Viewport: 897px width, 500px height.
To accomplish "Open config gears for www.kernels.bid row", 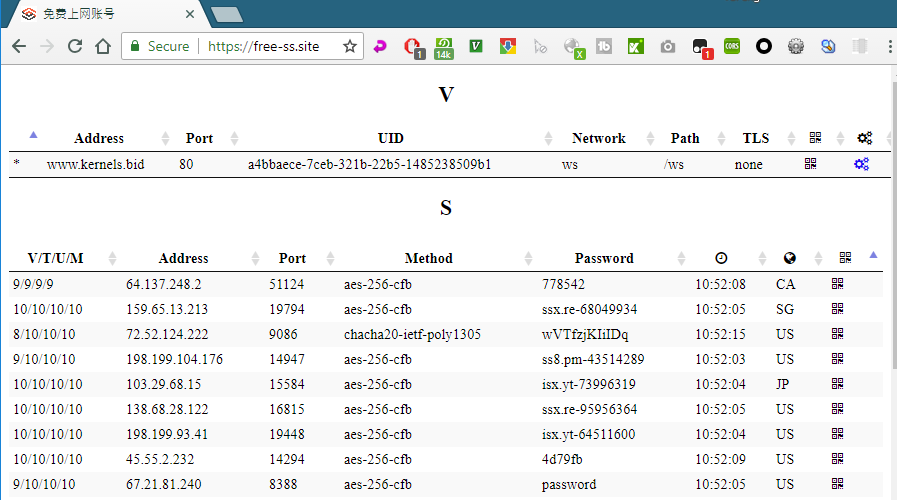I will (x=862, y=164).
